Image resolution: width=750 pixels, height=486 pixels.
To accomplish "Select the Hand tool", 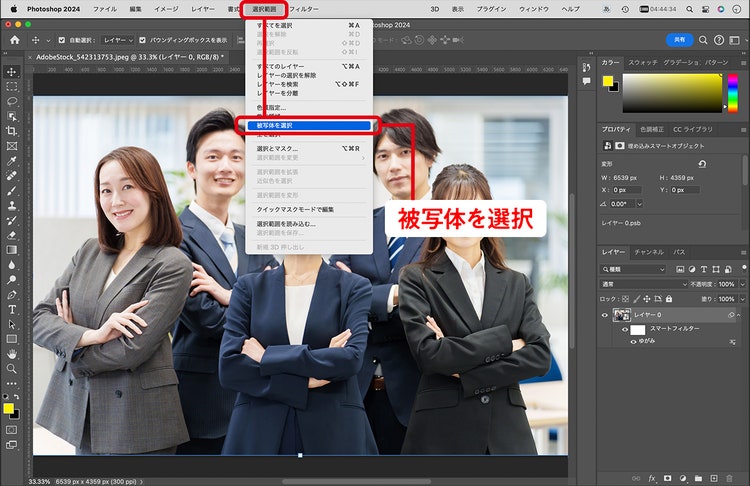I will (x=11, y=353).
